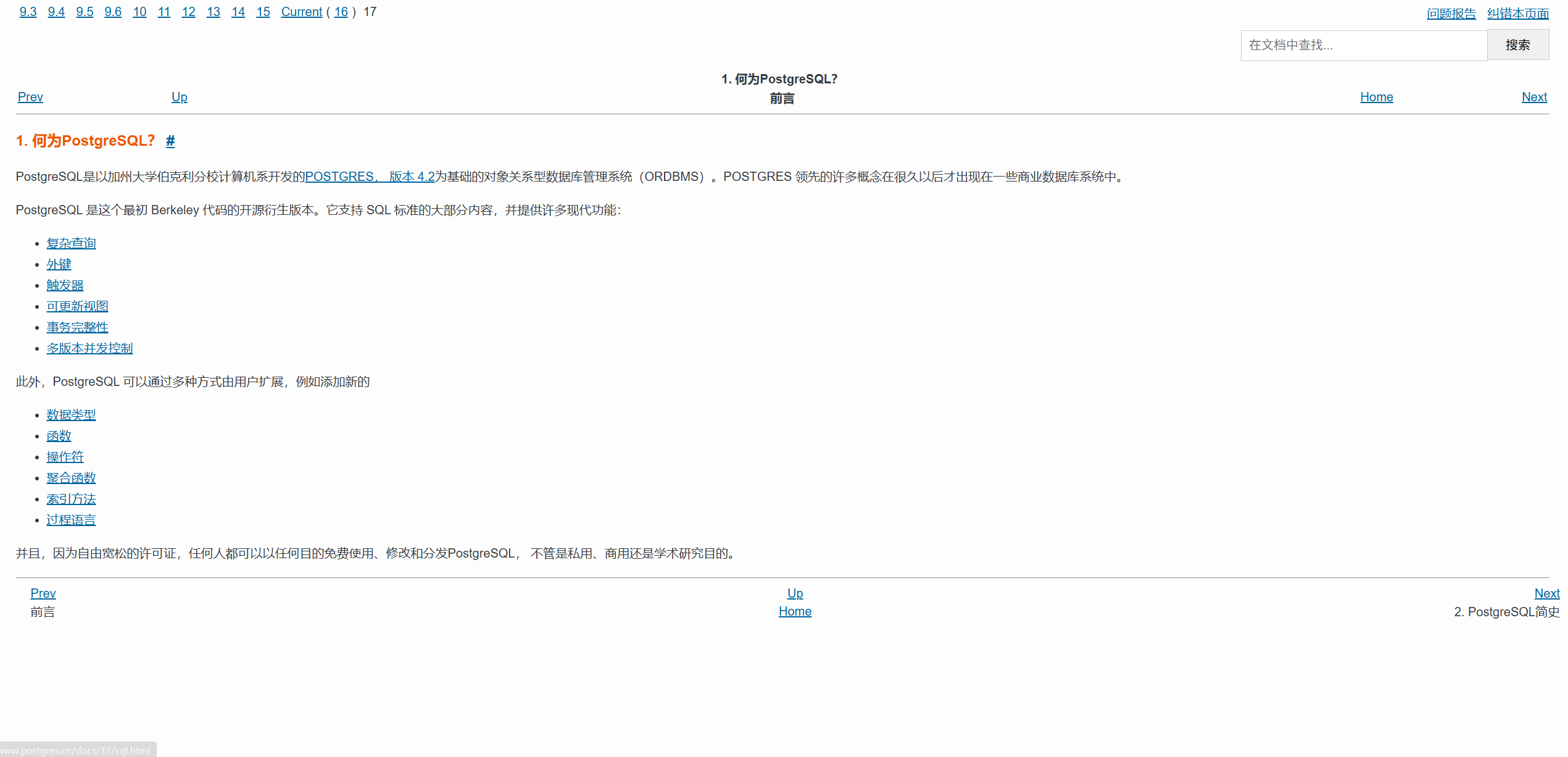
Task: Click Next in top navigation header
Action: pos(1533,97)
